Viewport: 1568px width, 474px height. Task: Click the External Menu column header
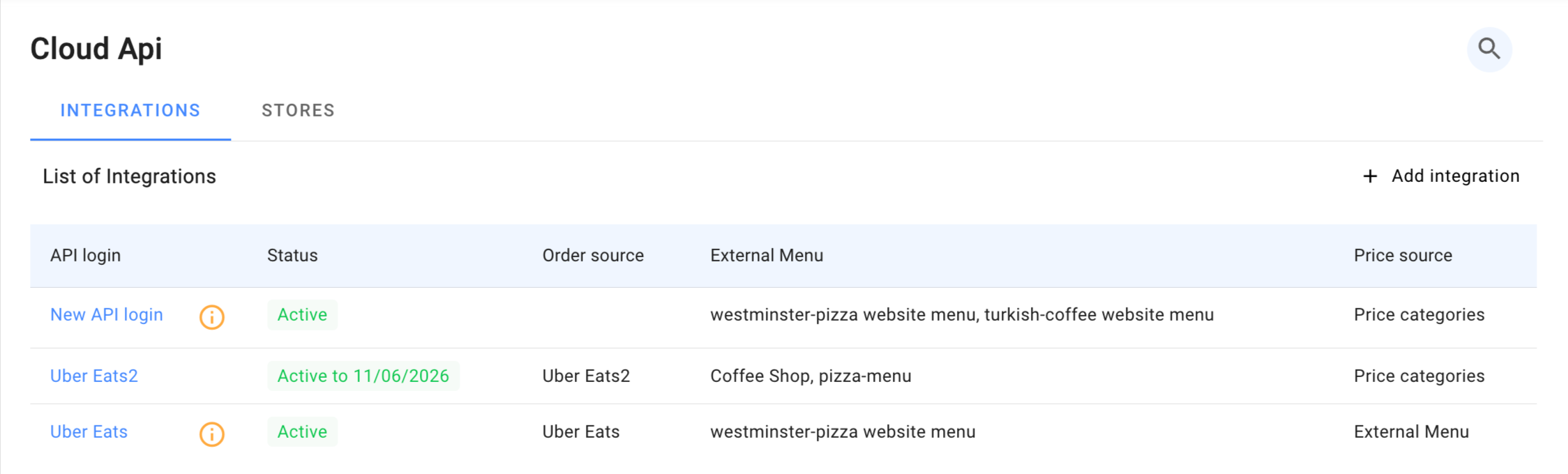pyautogui.click(x=767, y=256)
